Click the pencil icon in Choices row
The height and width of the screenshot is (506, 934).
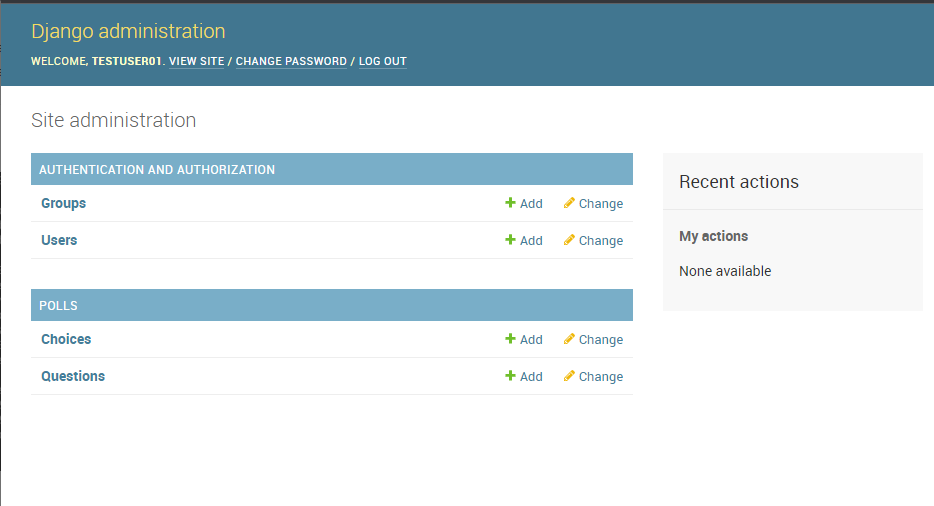click(x=569, y=339)
